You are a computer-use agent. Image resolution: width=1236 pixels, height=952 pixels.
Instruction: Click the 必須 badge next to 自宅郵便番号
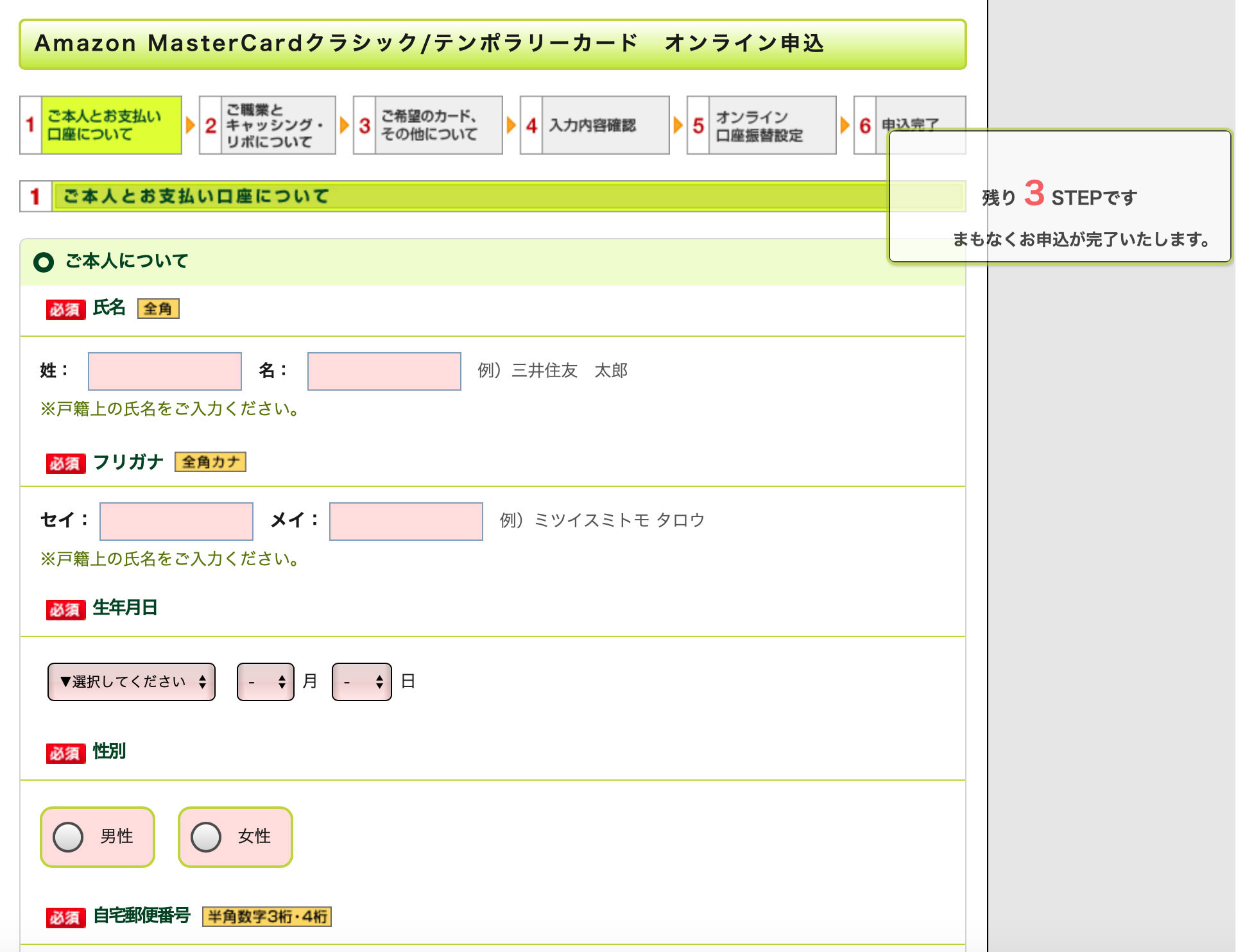tap(65, 917)
